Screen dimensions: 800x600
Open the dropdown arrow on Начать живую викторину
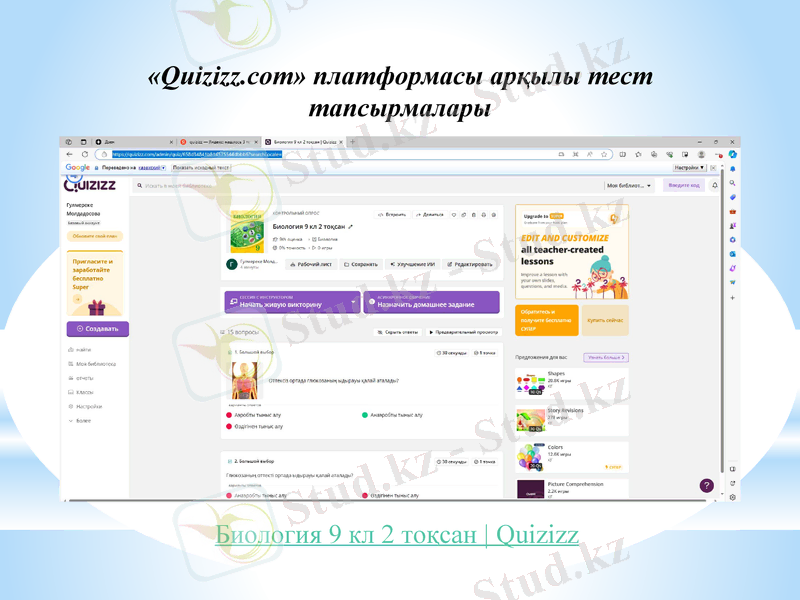[x=352, y=301]
